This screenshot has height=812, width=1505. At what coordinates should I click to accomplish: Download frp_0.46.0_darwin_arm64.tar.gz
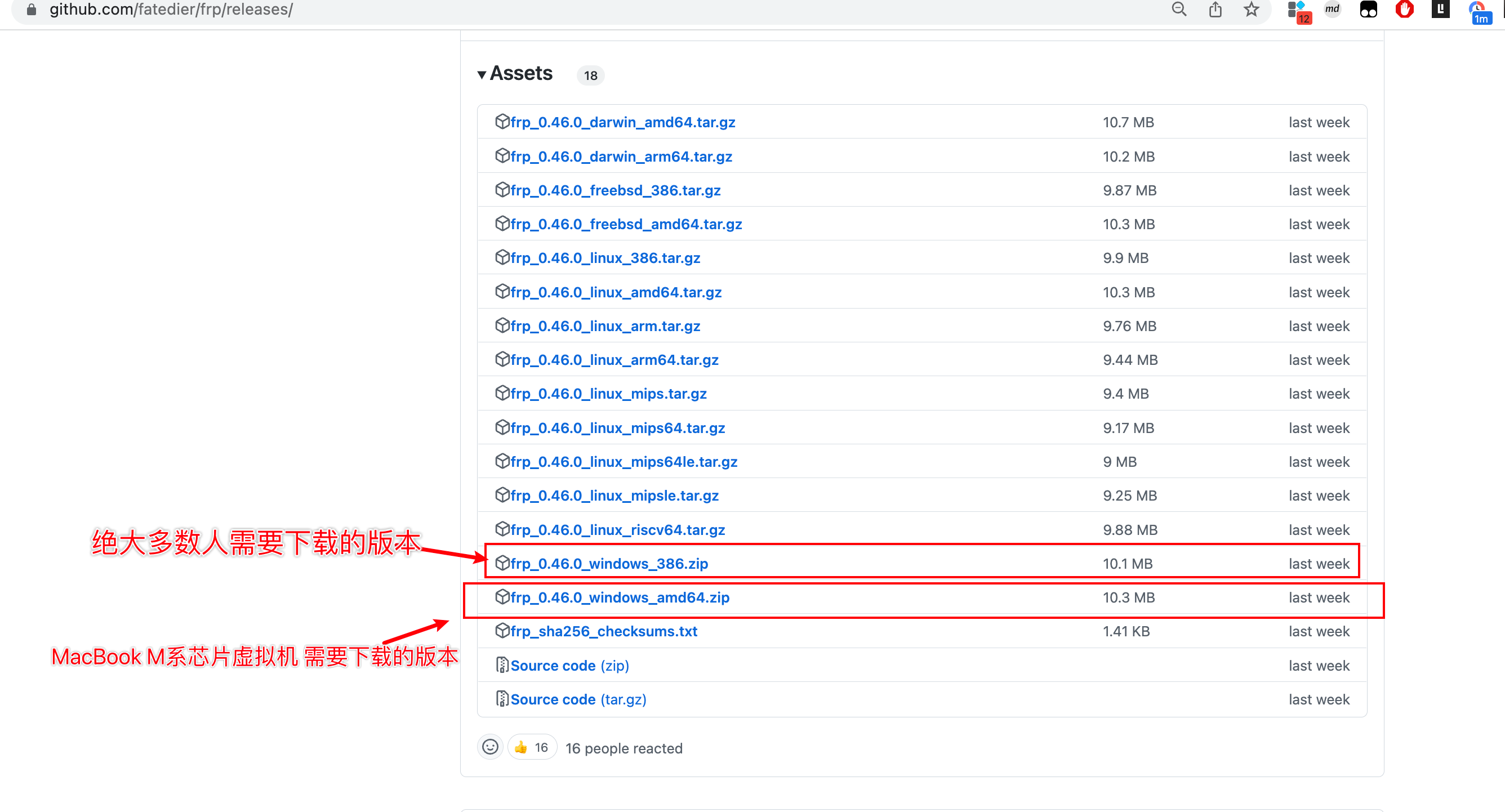click(x=621, y=157)
